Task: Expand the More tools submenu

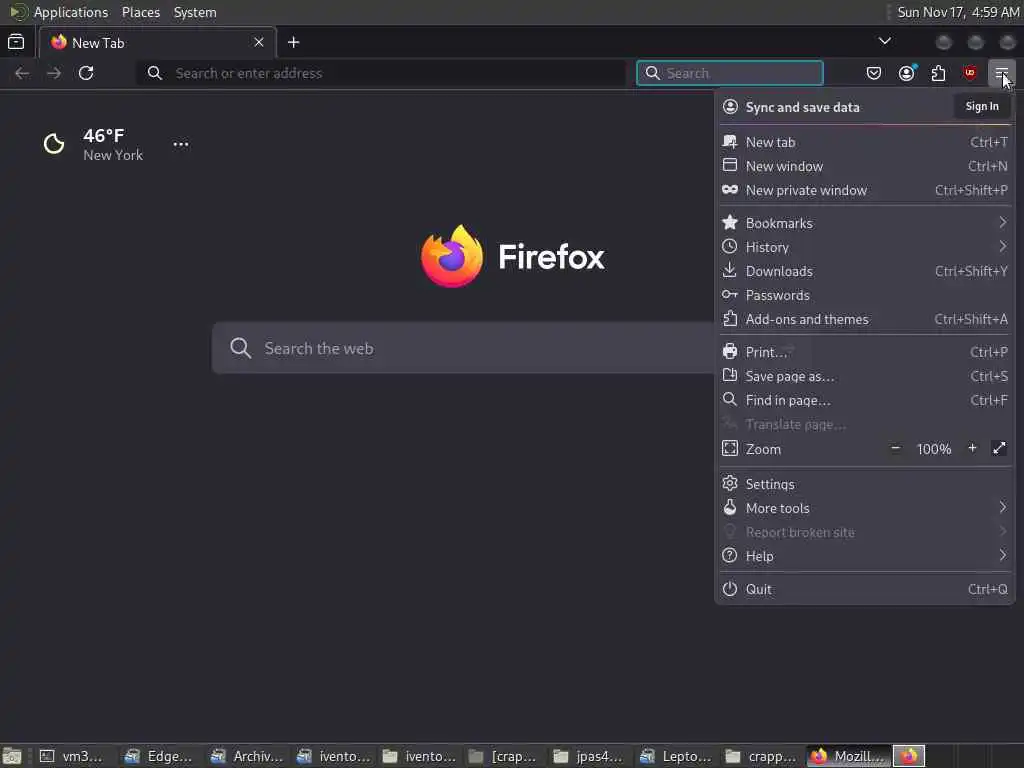Action: tap(865, 508)
